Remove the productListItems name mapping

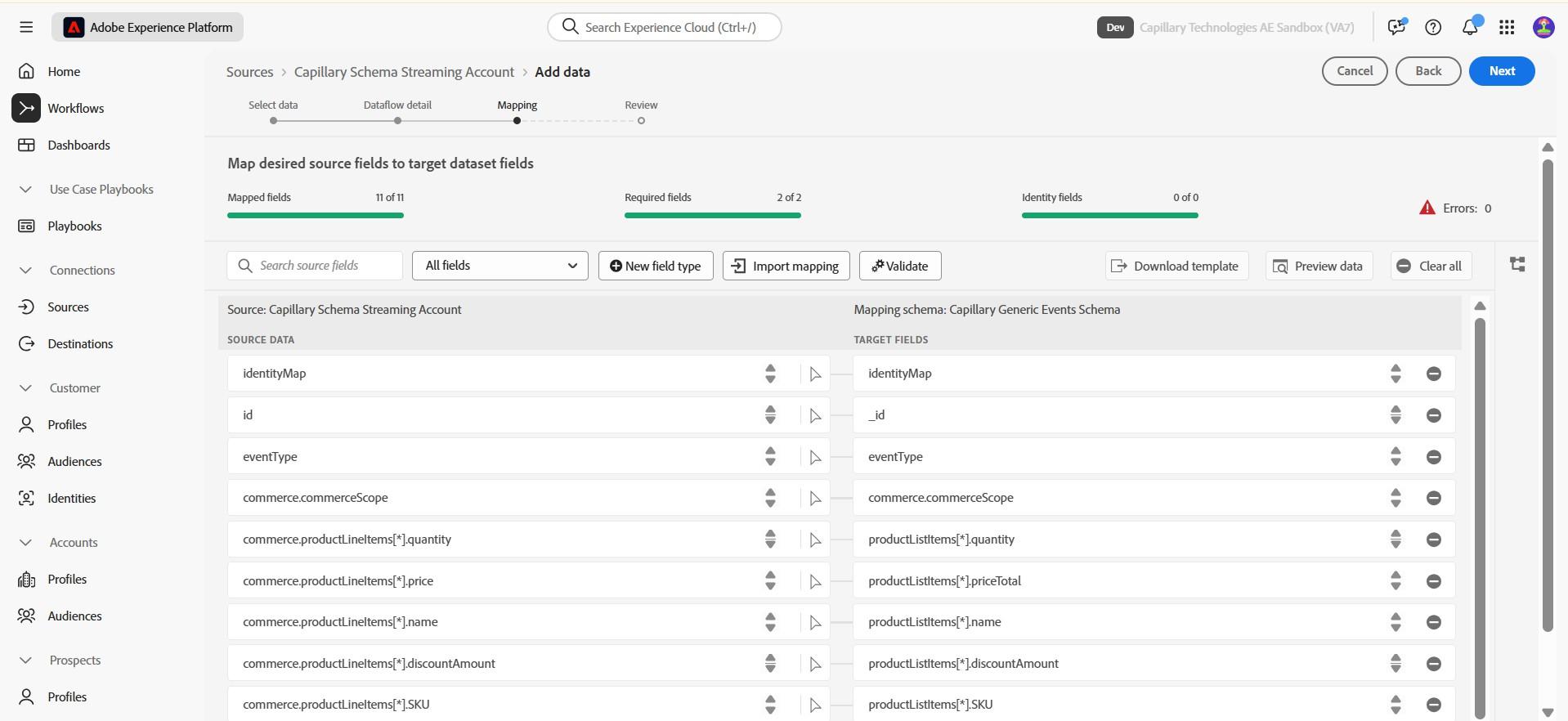1433,622
